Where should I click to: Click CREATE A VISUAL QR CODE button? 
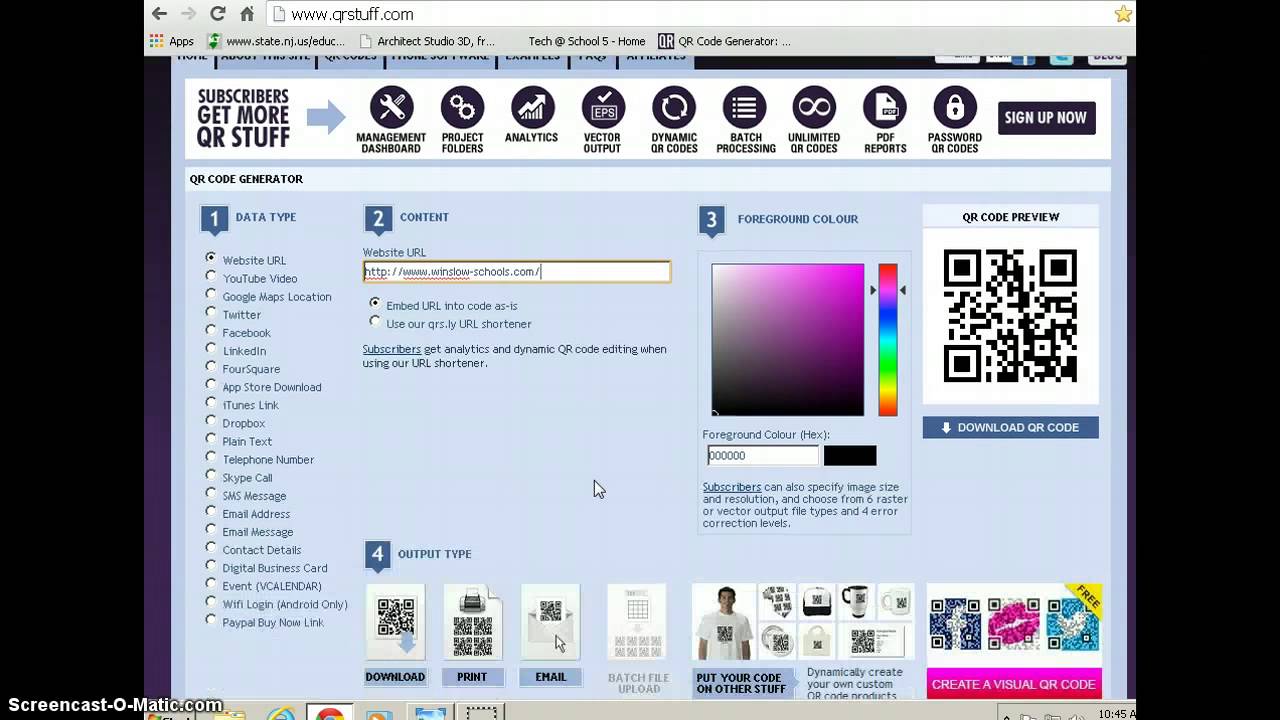pyautogui.click(x=1014, y=684)
